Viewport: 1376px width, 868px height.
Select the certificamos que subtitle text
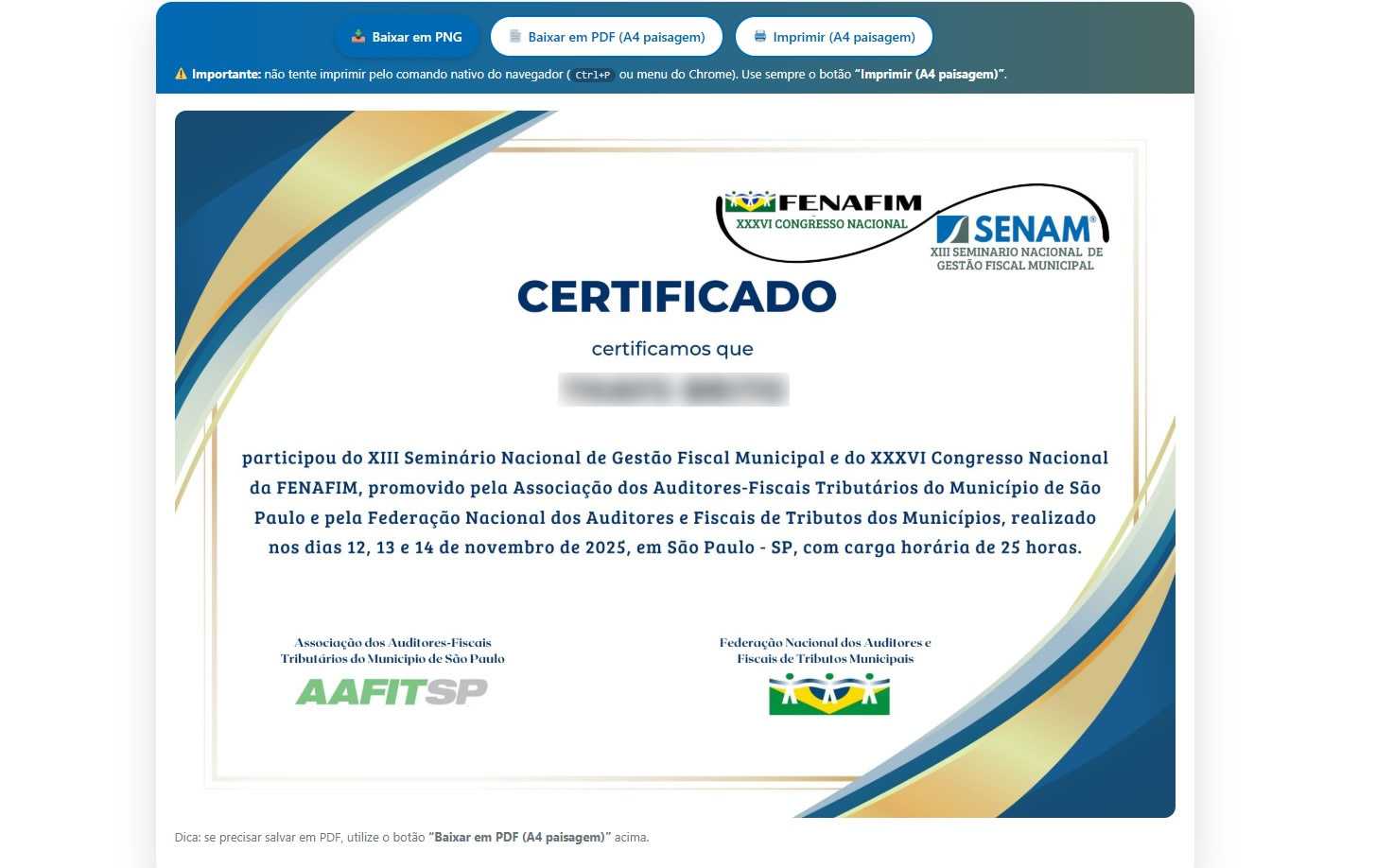coord(672,349)
